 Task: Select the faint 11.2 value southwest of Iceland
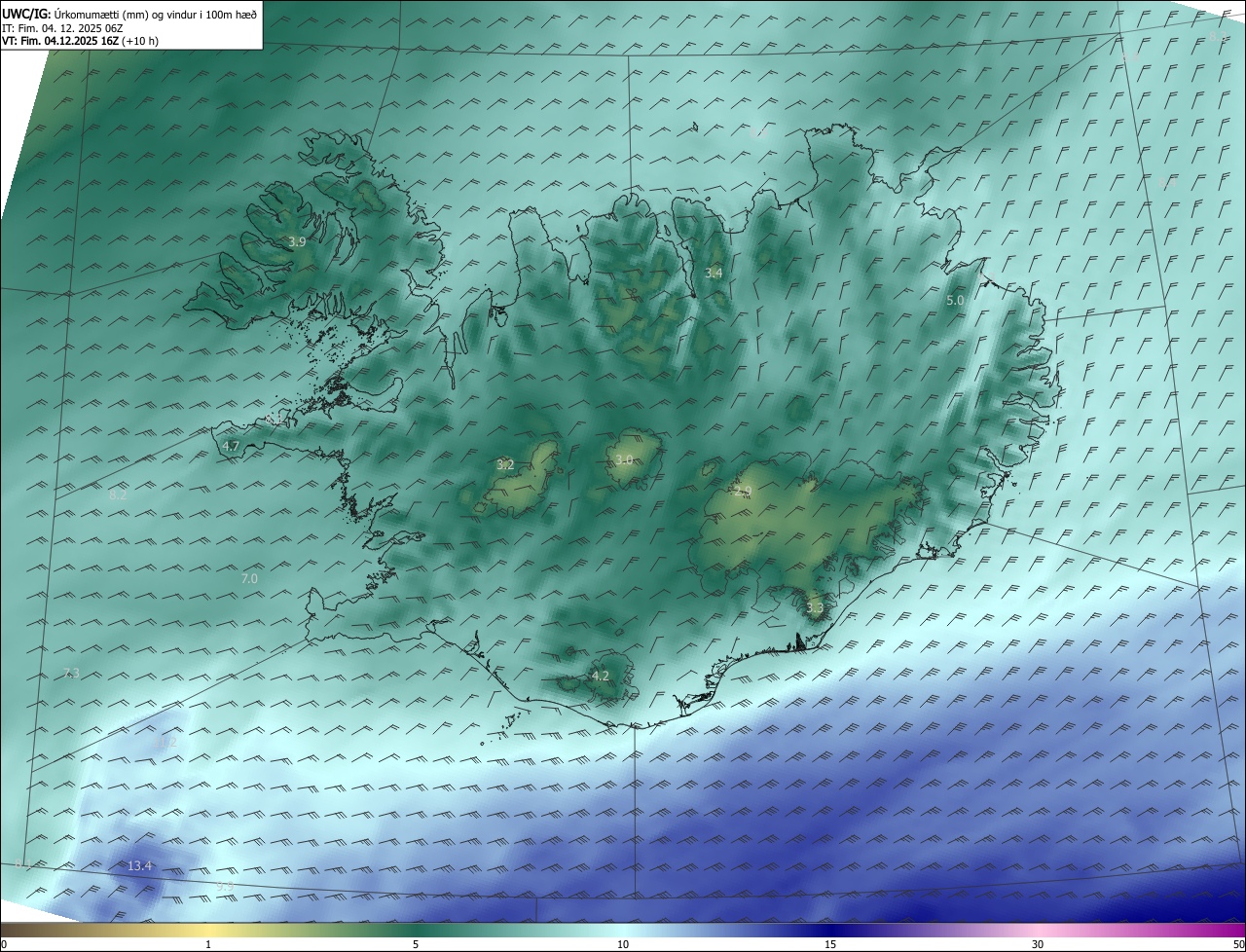(166, 742)
